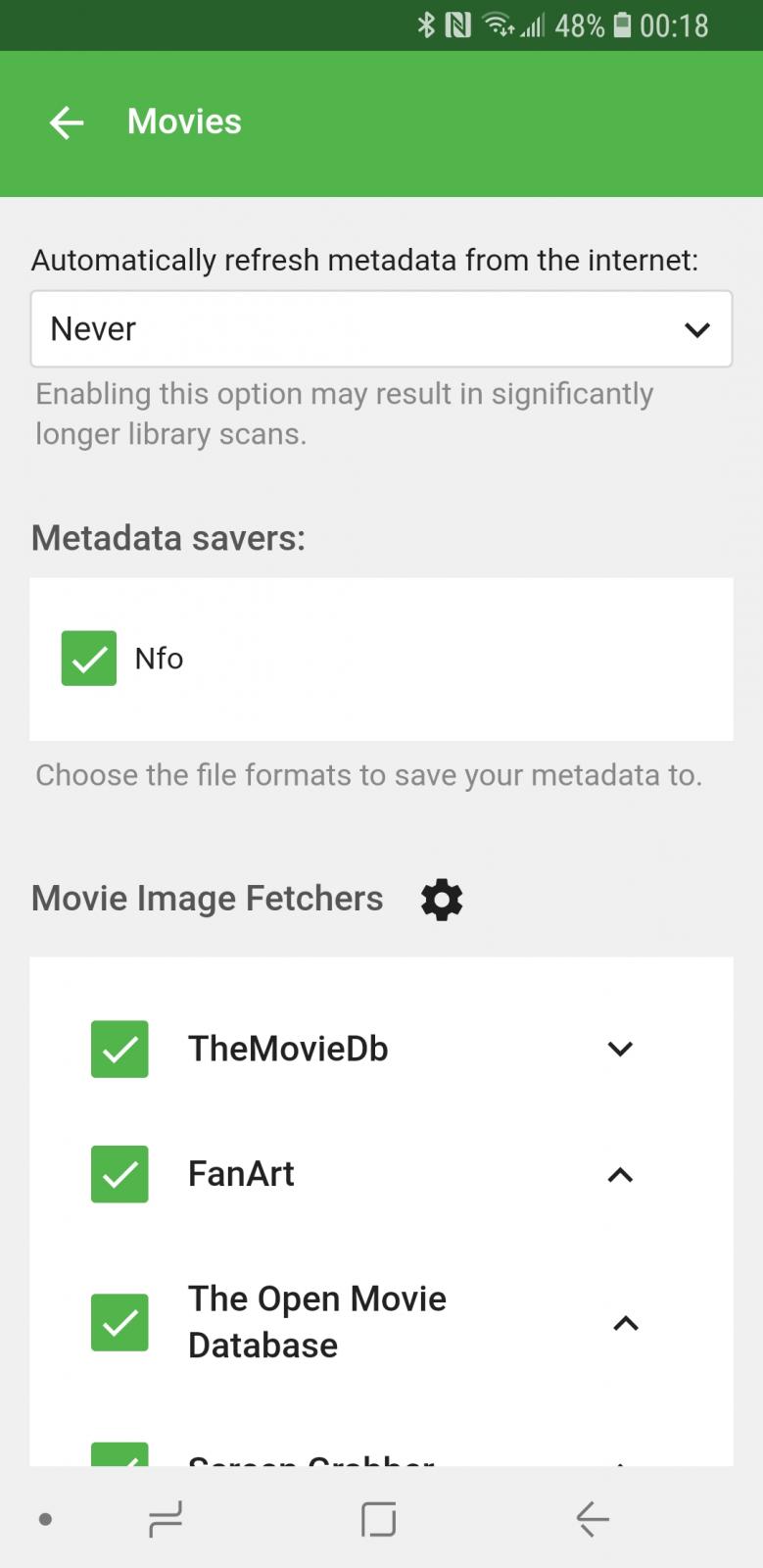
Task: Tap the small dot on navigation bar
Action: [x=45, y=1520]
